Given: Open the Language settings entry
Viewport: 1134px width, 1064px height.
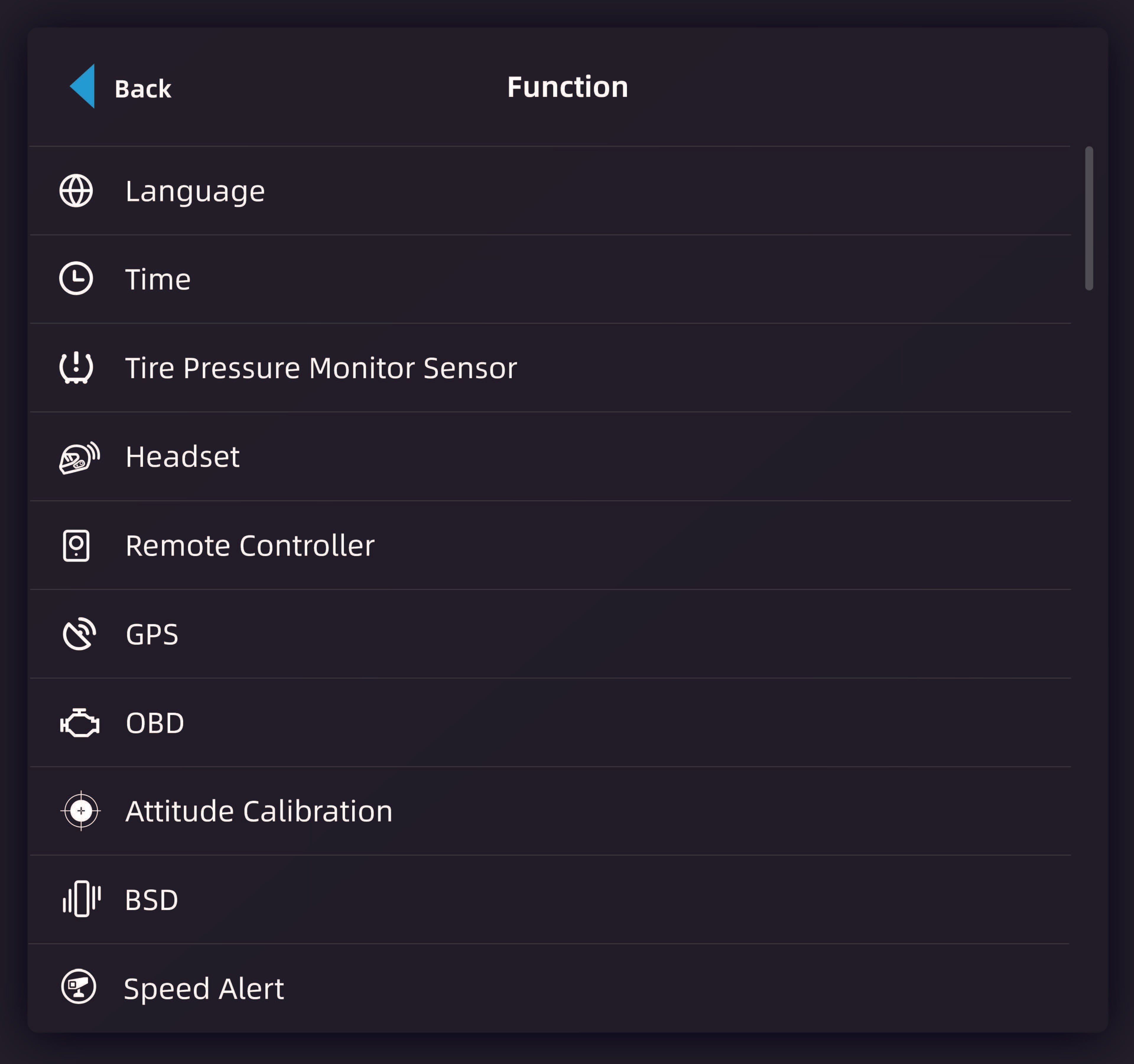Looking at the screenshot, I should (x=195, y=191).
